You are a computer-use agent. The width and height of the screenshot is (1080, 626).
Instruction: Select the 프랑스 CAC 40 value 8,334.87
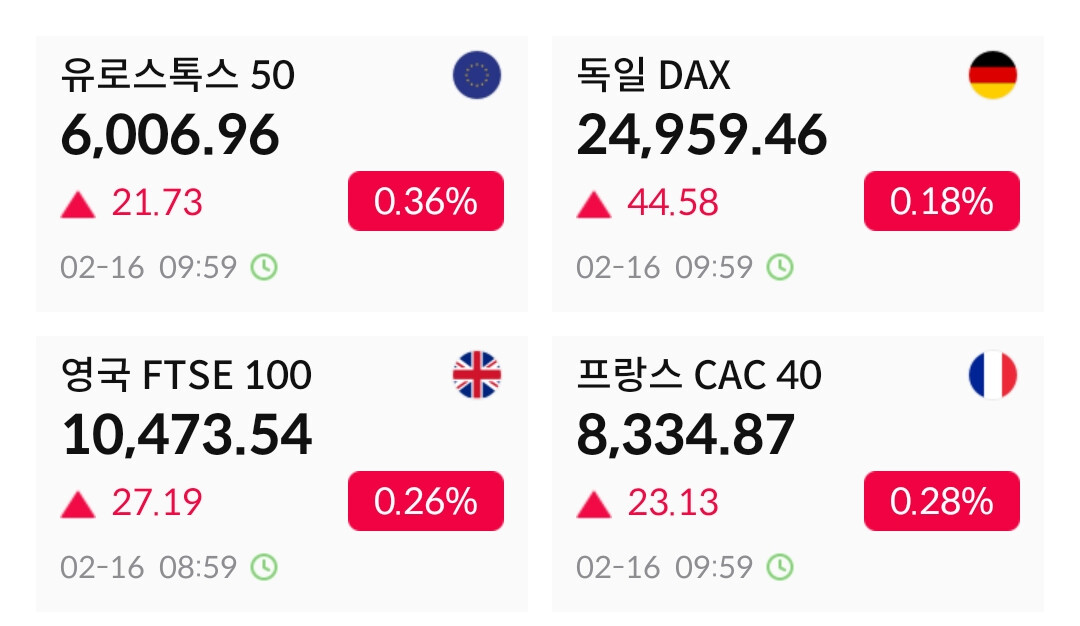[x=685, y=435]
